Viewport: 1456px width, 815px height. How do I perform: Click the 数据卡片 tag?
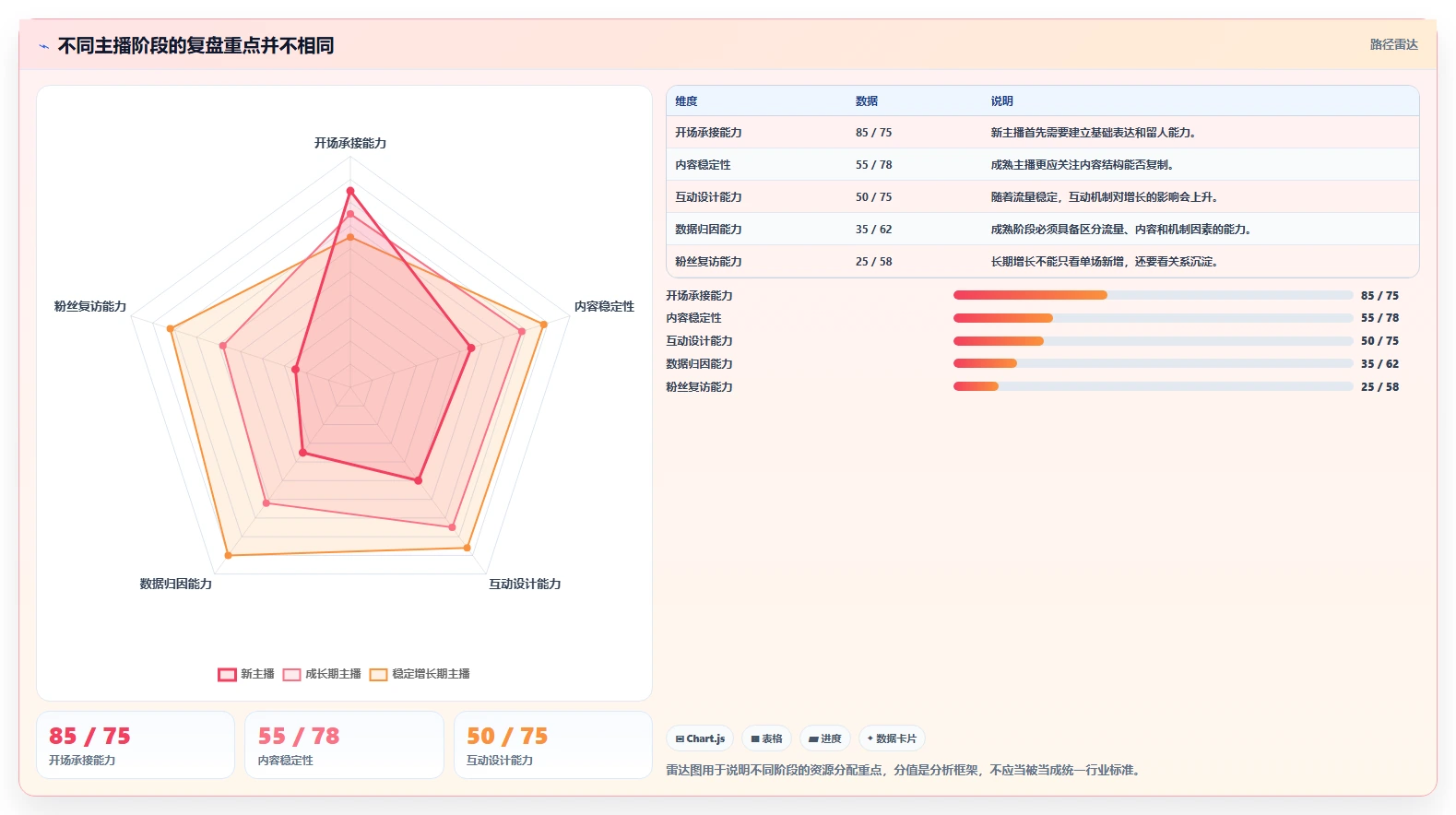pos(892,738)
